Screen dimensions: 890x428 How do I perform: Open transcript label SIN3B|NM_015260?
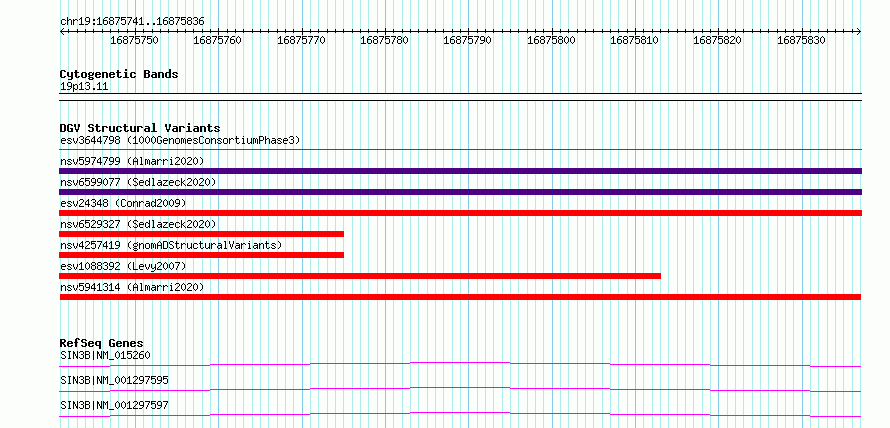[x=105, y=356]
